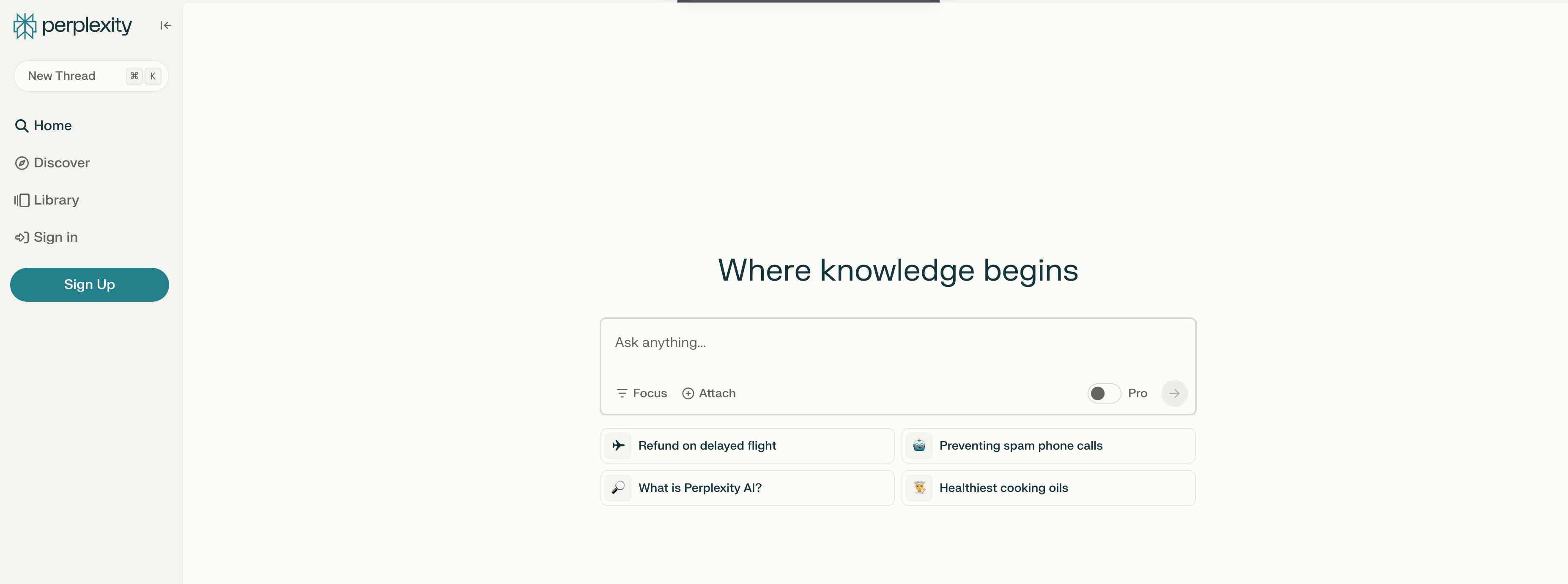Open Attach file dropdown menu

coord(707,393)
